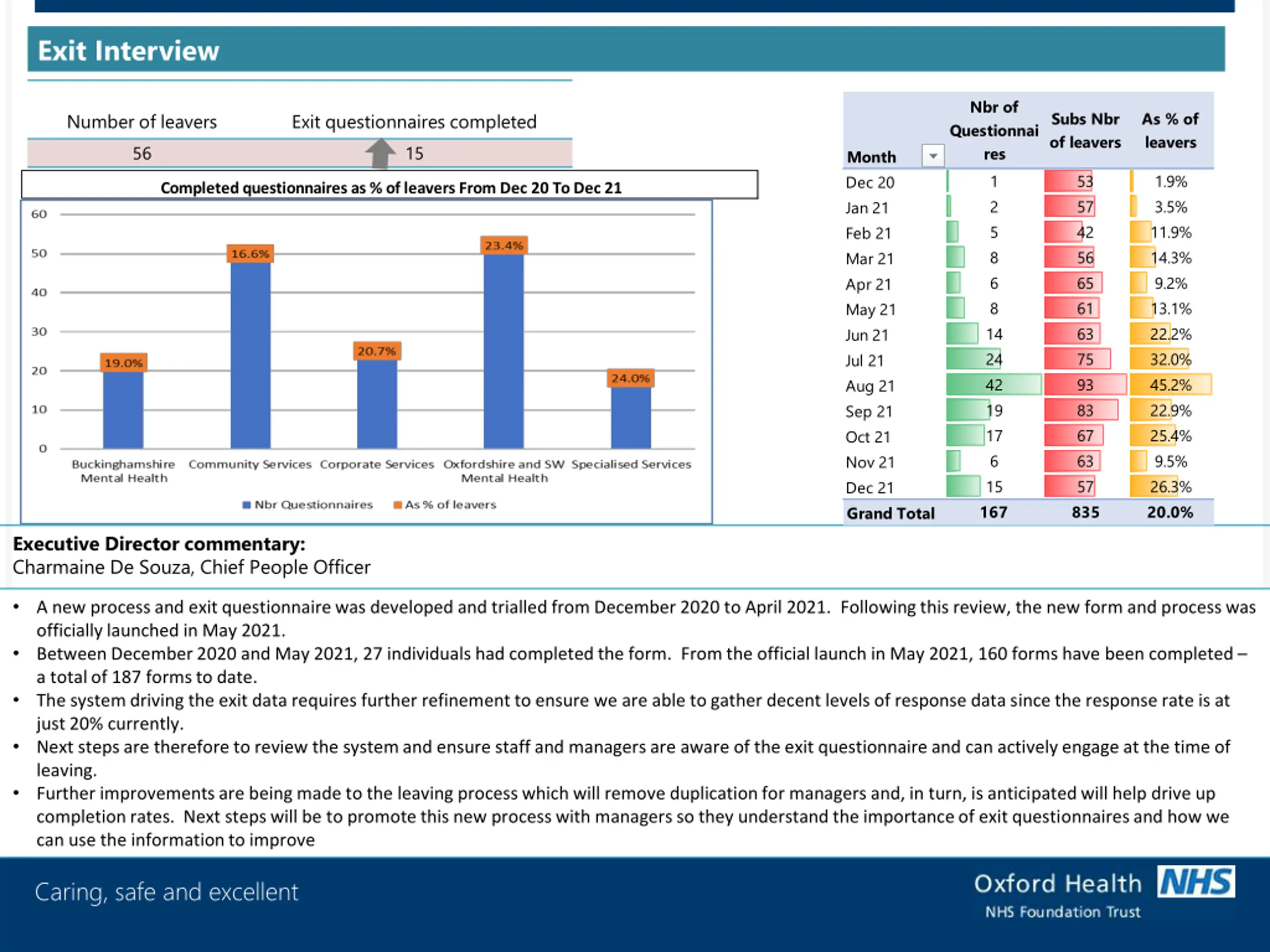
Task: Click the Dec 20 percentage 1.9%
Action: tap(1171, 181)
